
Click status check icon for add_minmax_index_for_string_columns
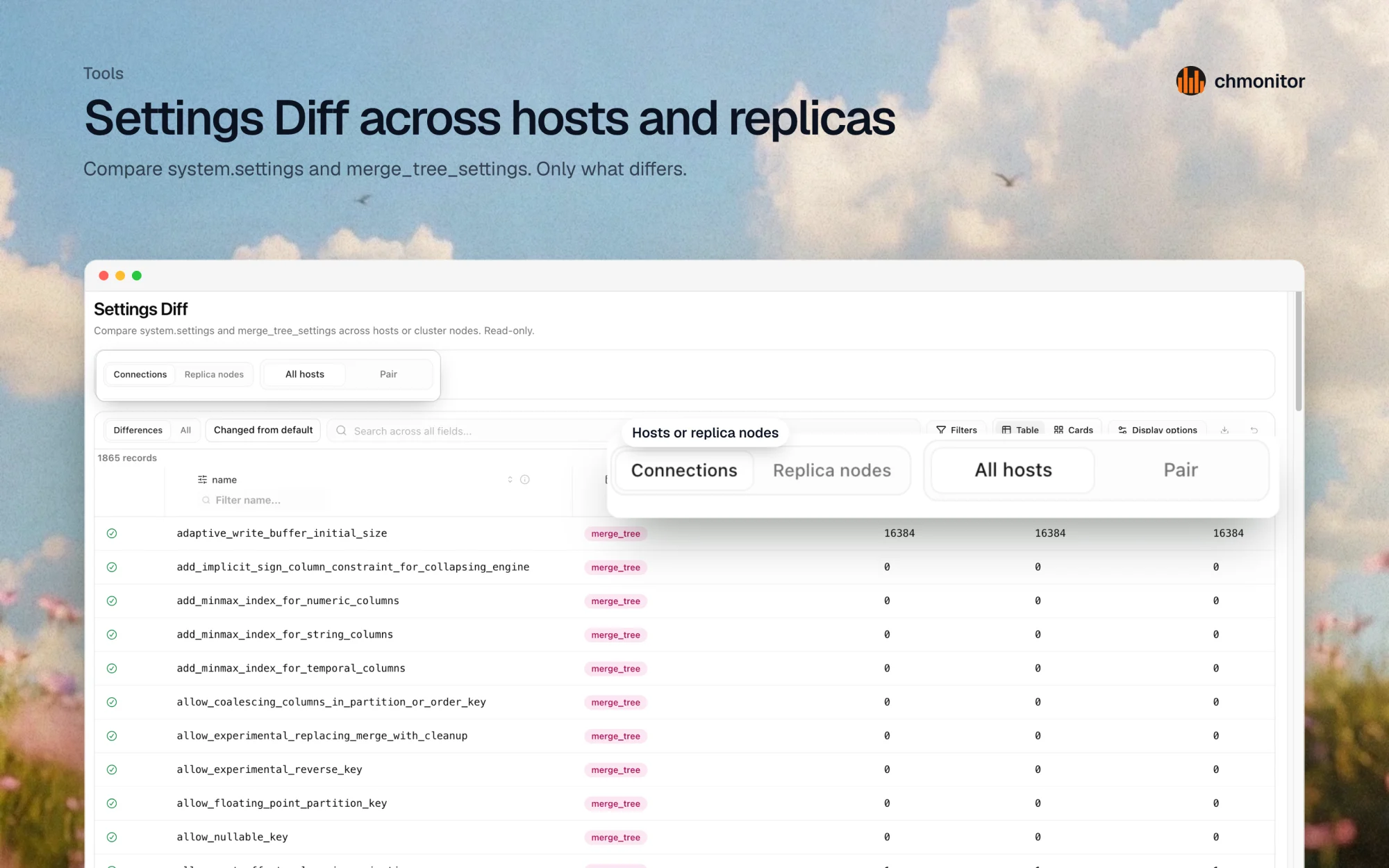[112, 635]
